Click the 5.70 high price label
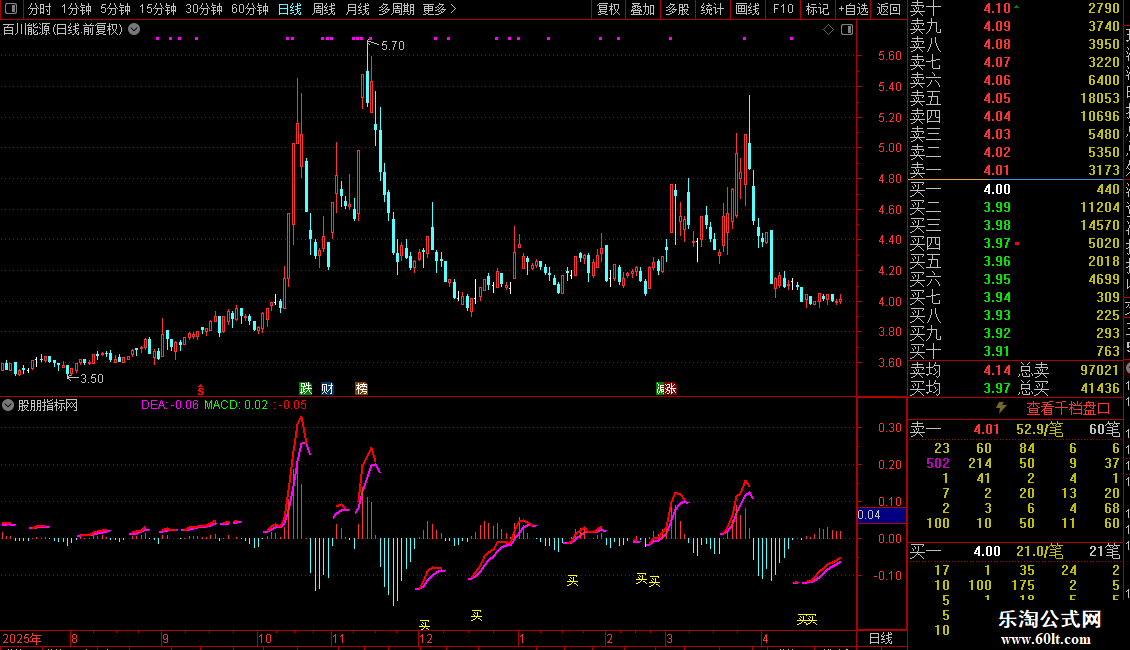1130x650 pixels. [x=393, y=45]
